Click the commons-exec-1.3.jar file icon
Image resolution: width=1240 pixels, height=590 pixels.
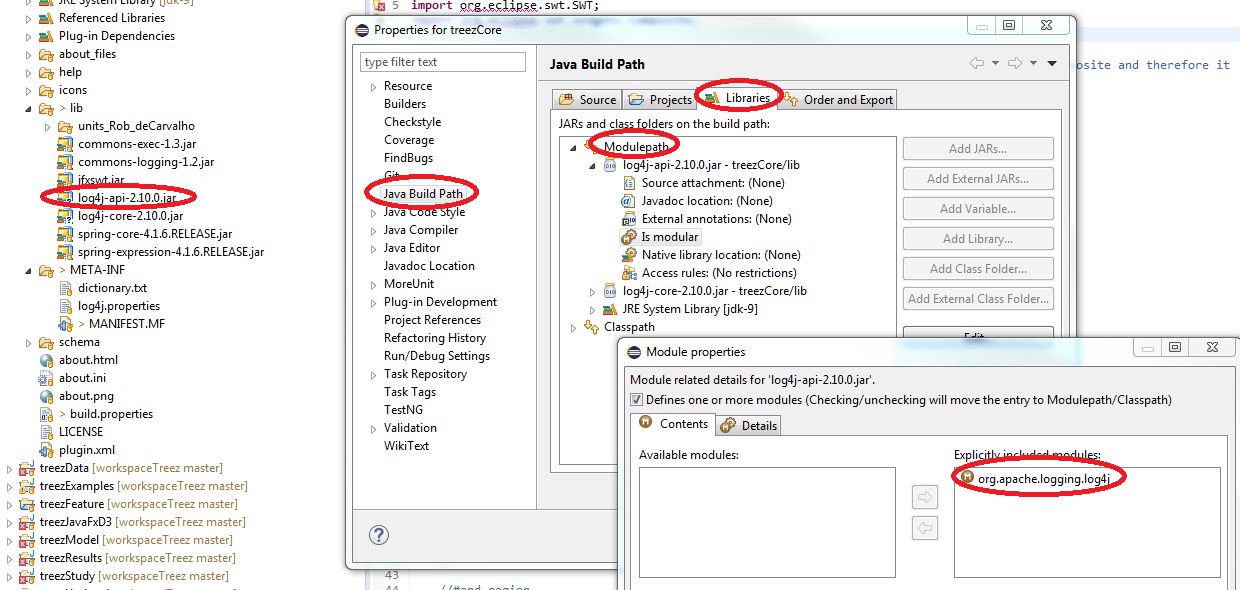tap(67, 144)
